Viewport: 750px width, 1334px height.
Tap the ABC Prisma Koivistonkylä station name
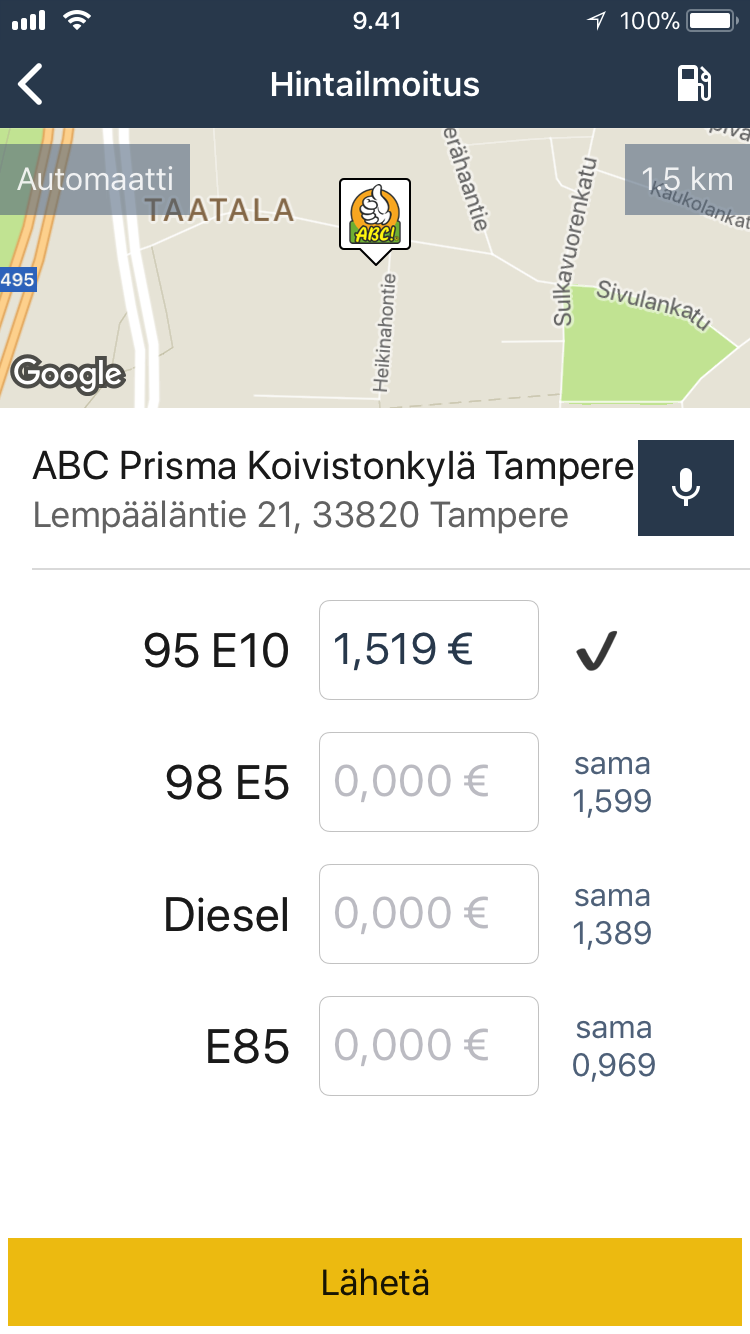tap(333, 467)
